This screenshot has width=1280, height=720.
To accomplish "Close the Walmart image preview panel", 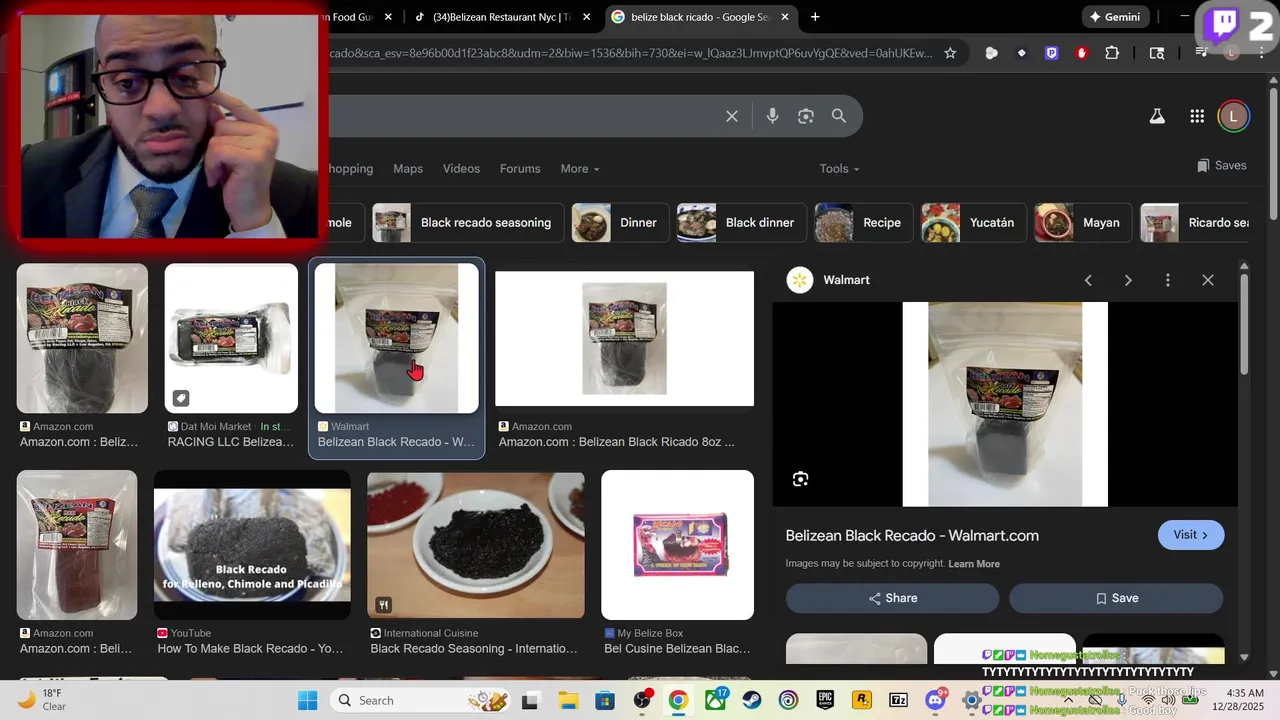I will coord(1208,280).
